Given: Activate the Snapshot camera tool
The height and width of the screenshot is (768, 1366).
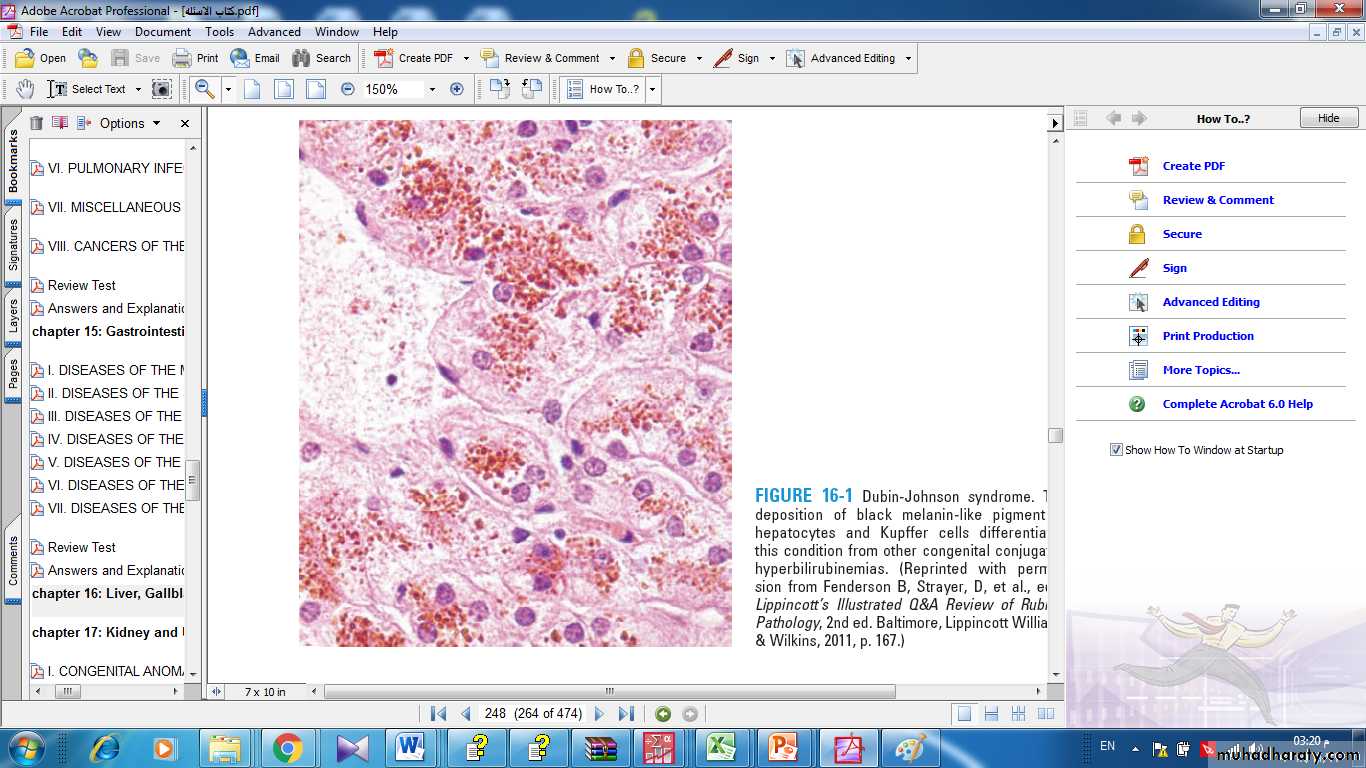Looking at the screenshot, I should pyautogui.click(x=162, y=89).
